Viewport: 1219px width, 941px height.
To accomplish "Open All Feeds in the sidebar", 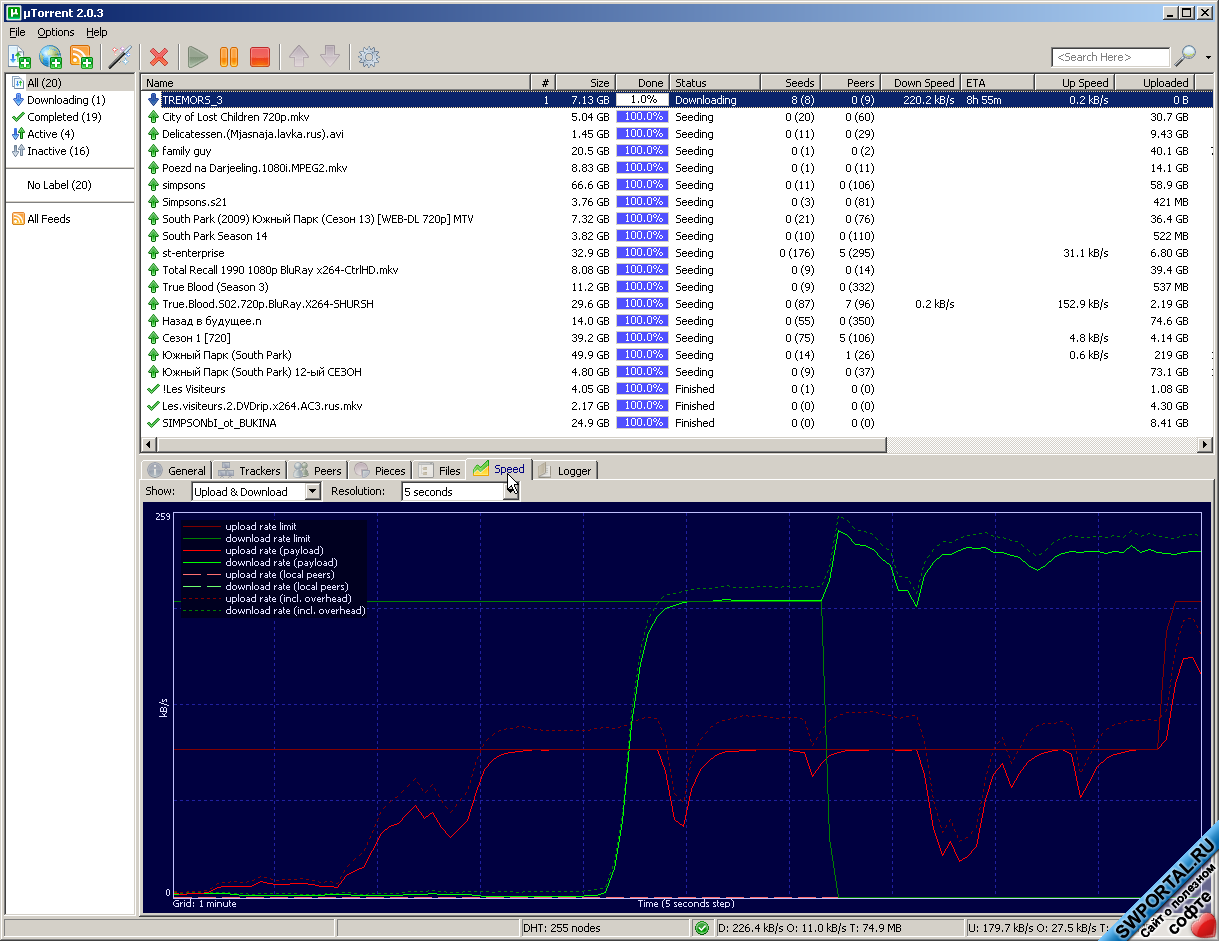I will (x=70, y=219).
